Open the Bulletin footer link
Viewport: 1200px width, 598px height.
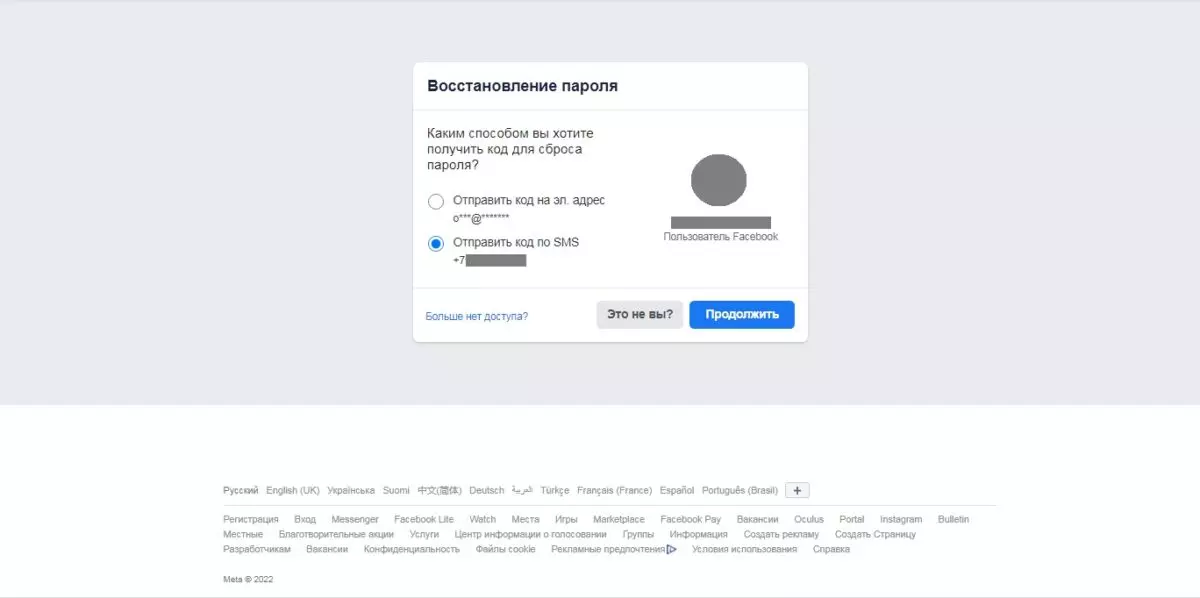coord(954,519)
